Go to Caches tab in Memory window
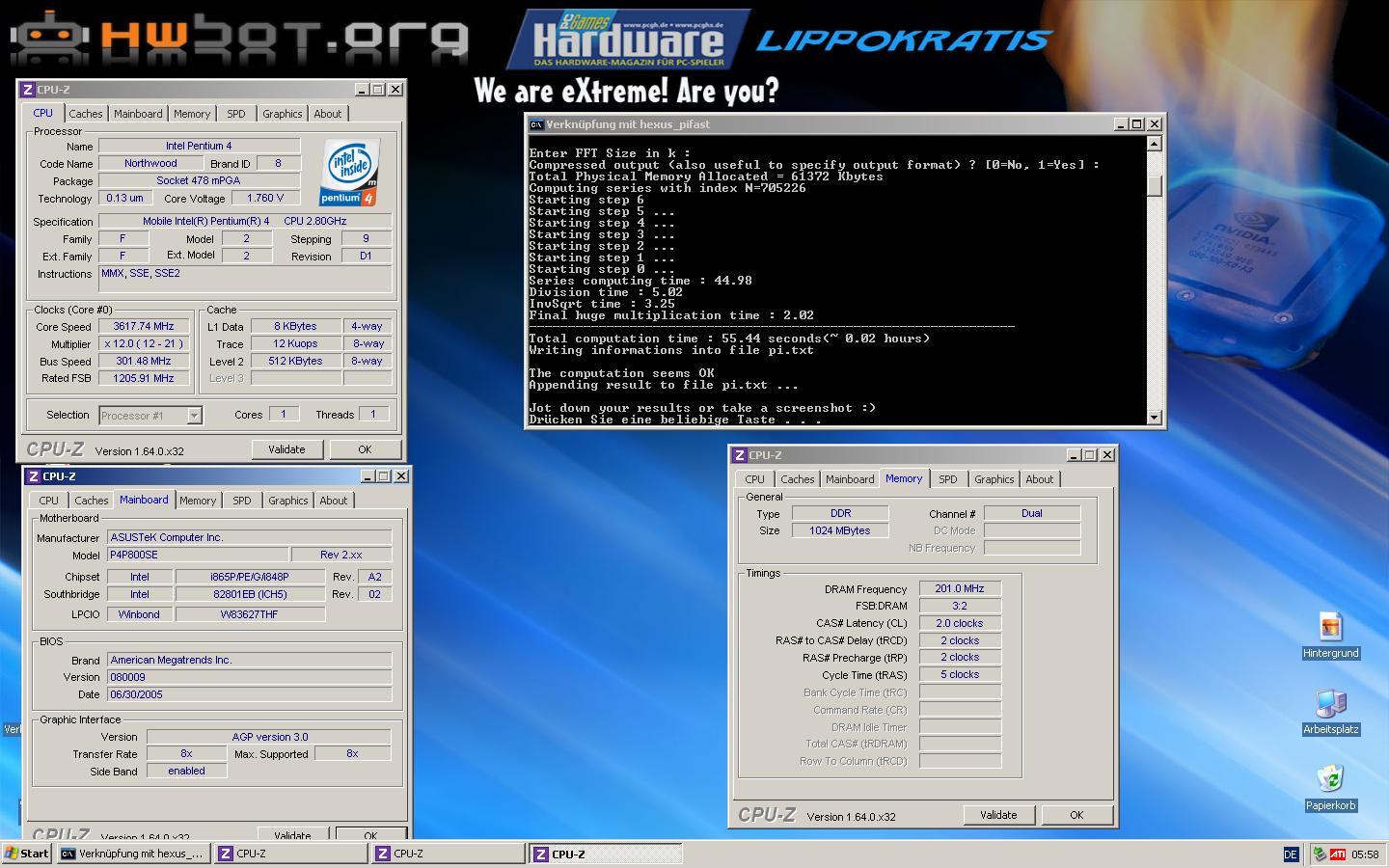The height and width of the screenshot is (868, 1389). click(798, 479)
